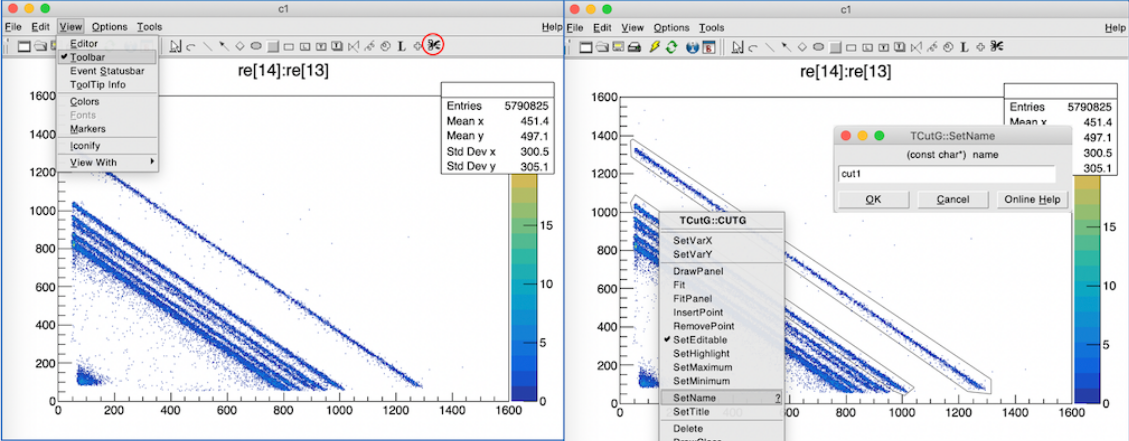The width and height of the screenshot is (1129, 441).
Task: Print the right canvas with printer icon
Action: click(634, 47)
